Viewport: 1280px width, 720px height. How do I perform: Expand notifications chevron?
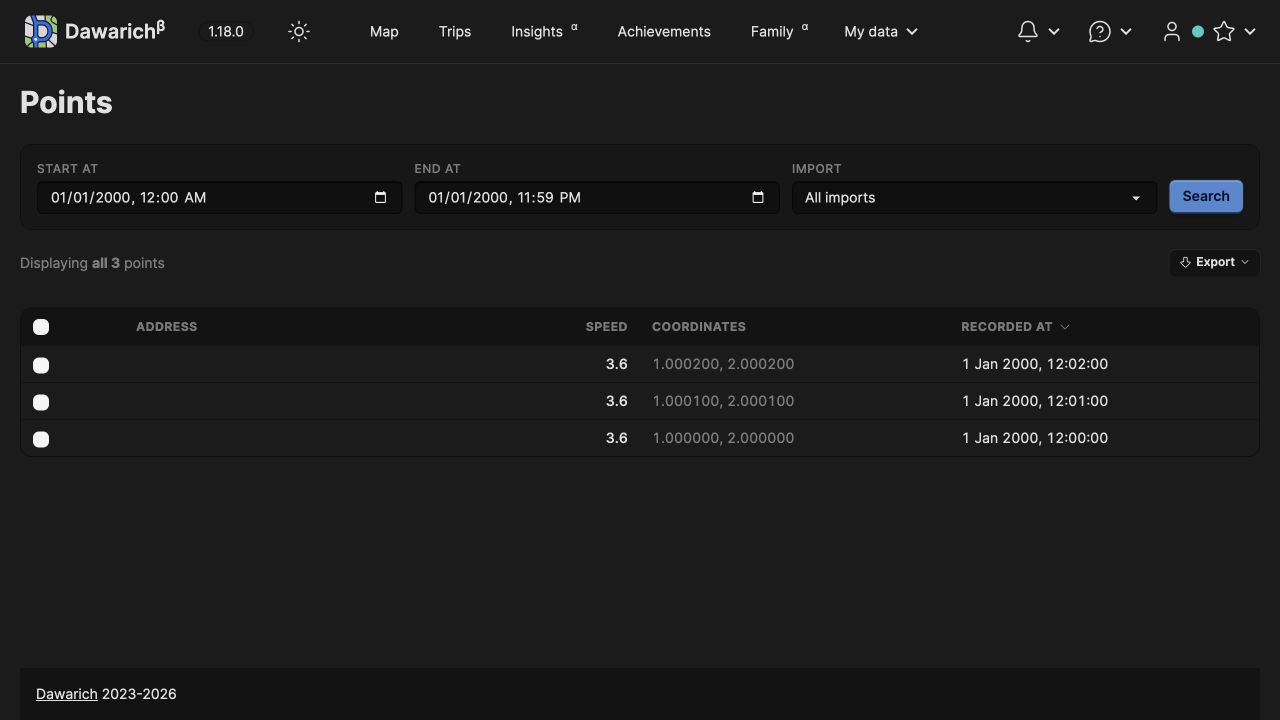pos(1053,32)
